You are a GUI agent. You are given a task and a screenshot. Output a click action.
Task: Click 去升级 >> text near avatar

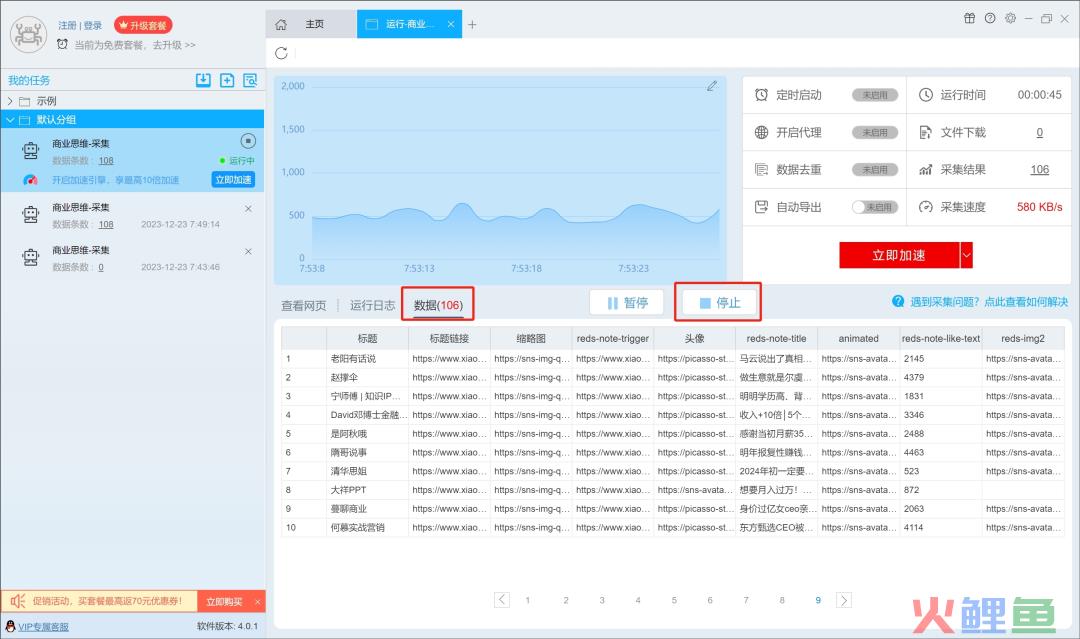[x=174, y=45]
